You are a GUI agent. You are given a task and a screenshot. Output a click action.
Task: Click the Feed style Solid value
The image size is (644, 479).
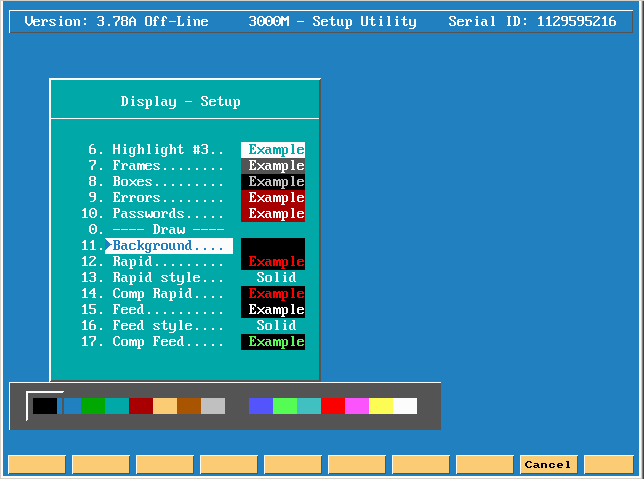[276, 326]
